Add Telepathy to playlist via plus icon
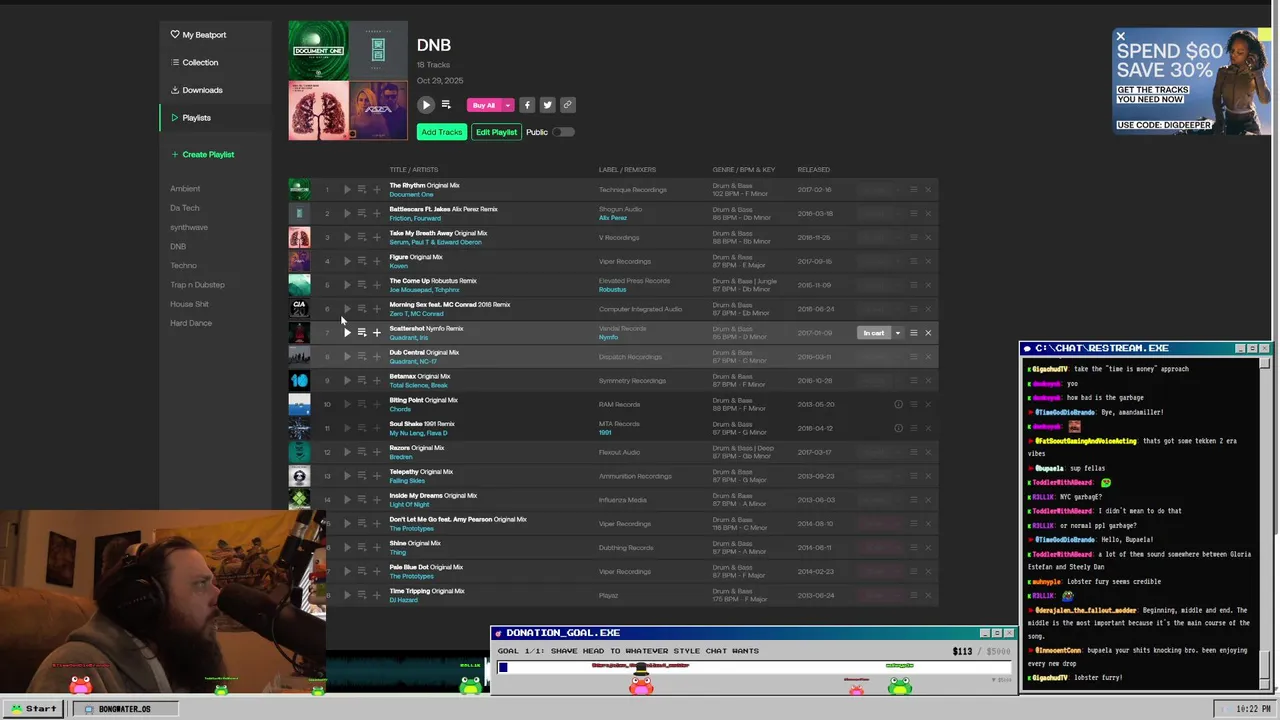The height and width of the screenshot is (720, 1280). (x=377, y=476)
